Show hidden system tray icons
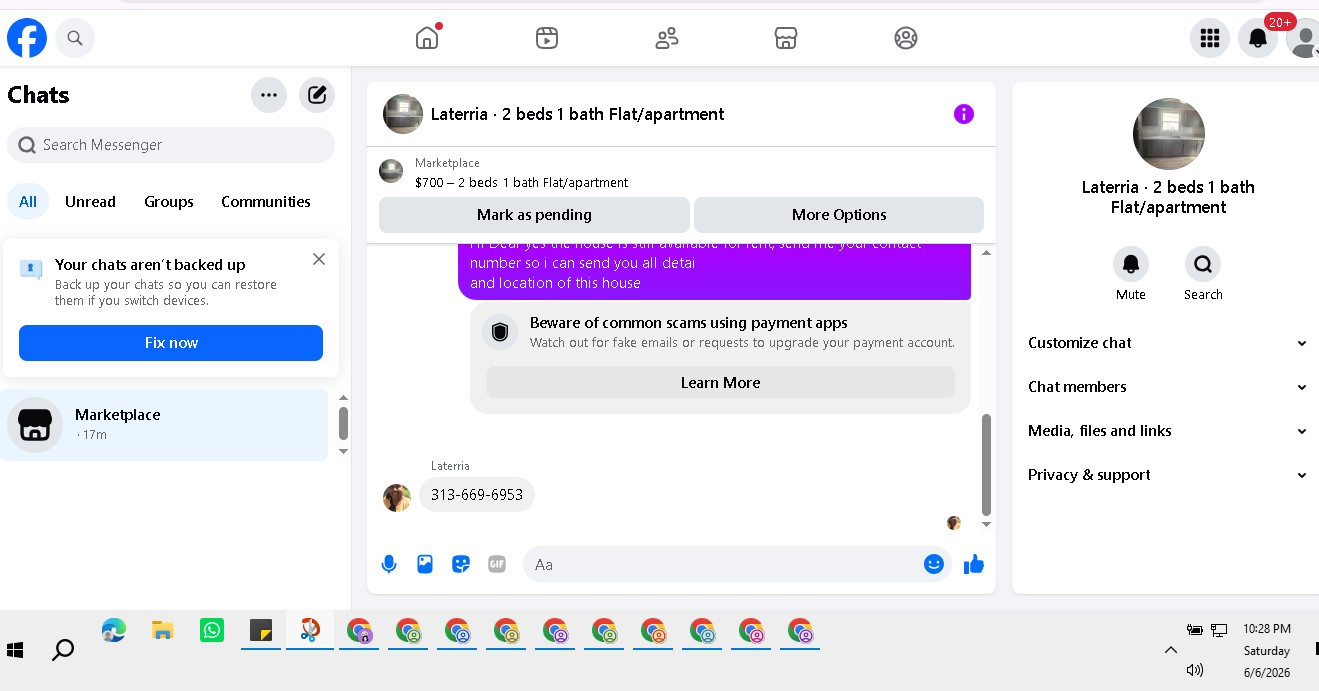Screen dimensions: 1319x691 (x=1171, y=650)
